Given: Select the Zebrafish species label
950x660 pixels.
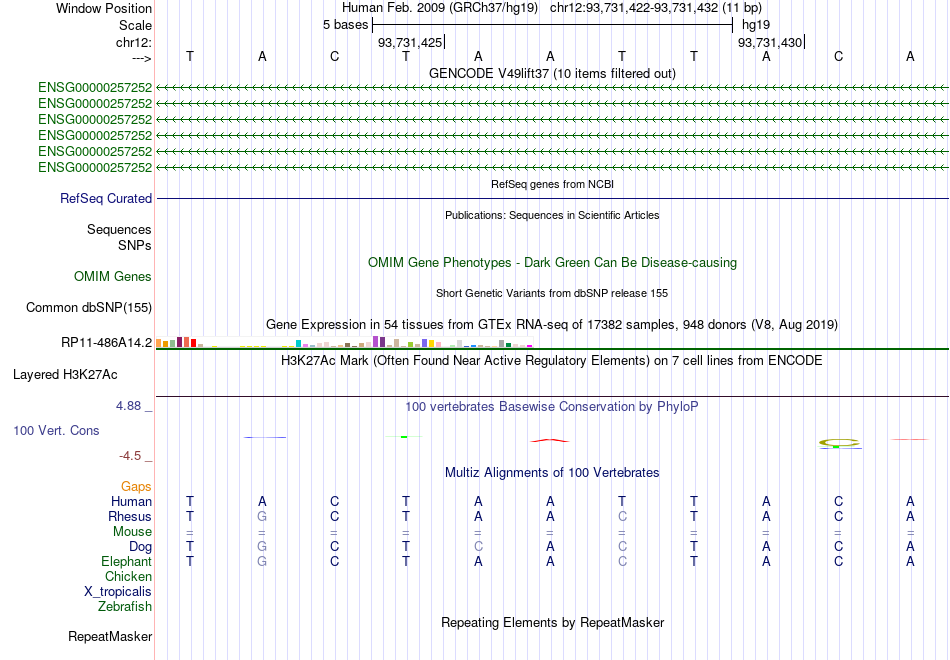Looking at the screenshot, I should [125, 606].
